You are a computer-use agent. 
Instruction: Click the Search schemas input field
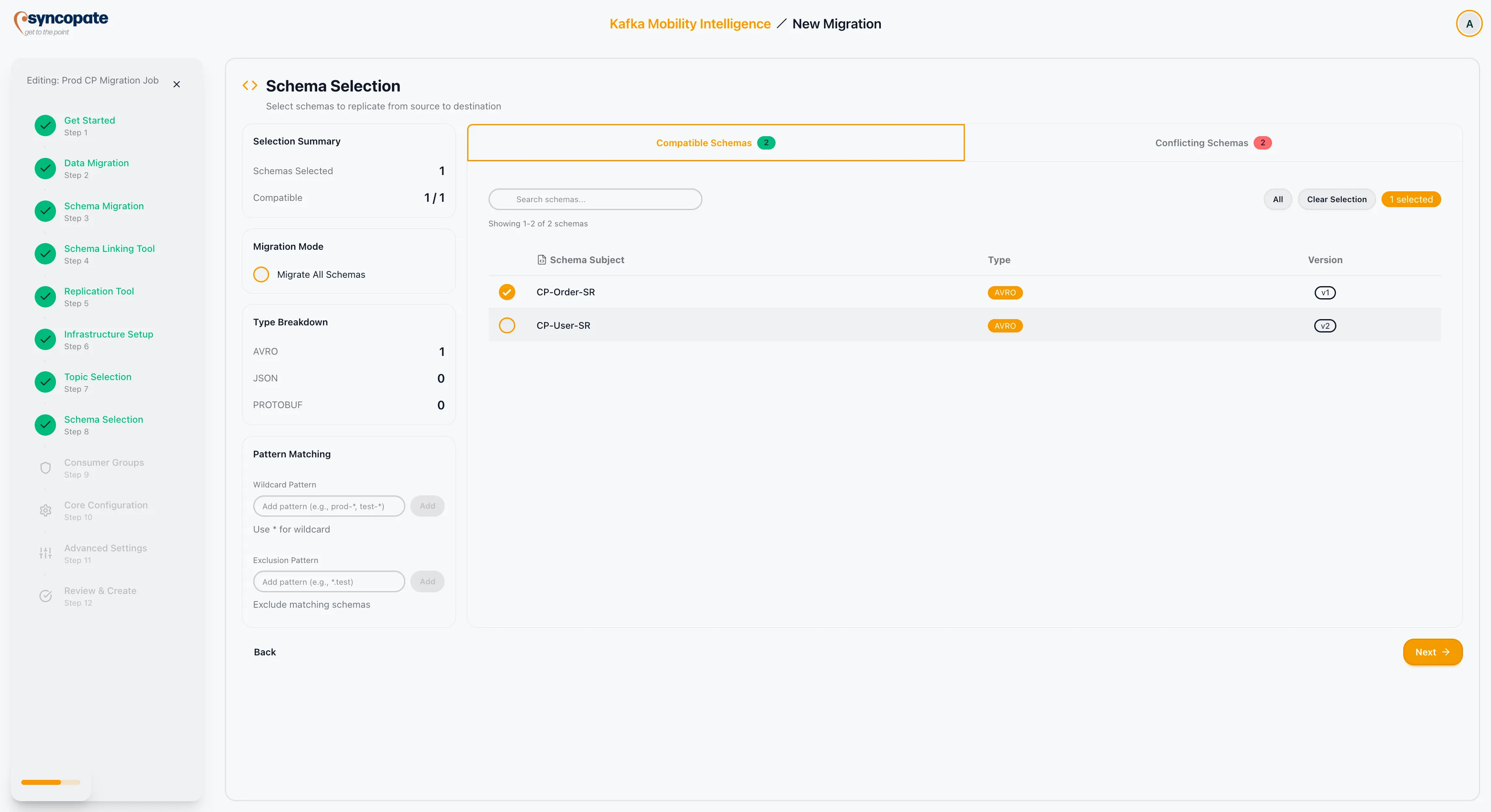click(595, 199)
